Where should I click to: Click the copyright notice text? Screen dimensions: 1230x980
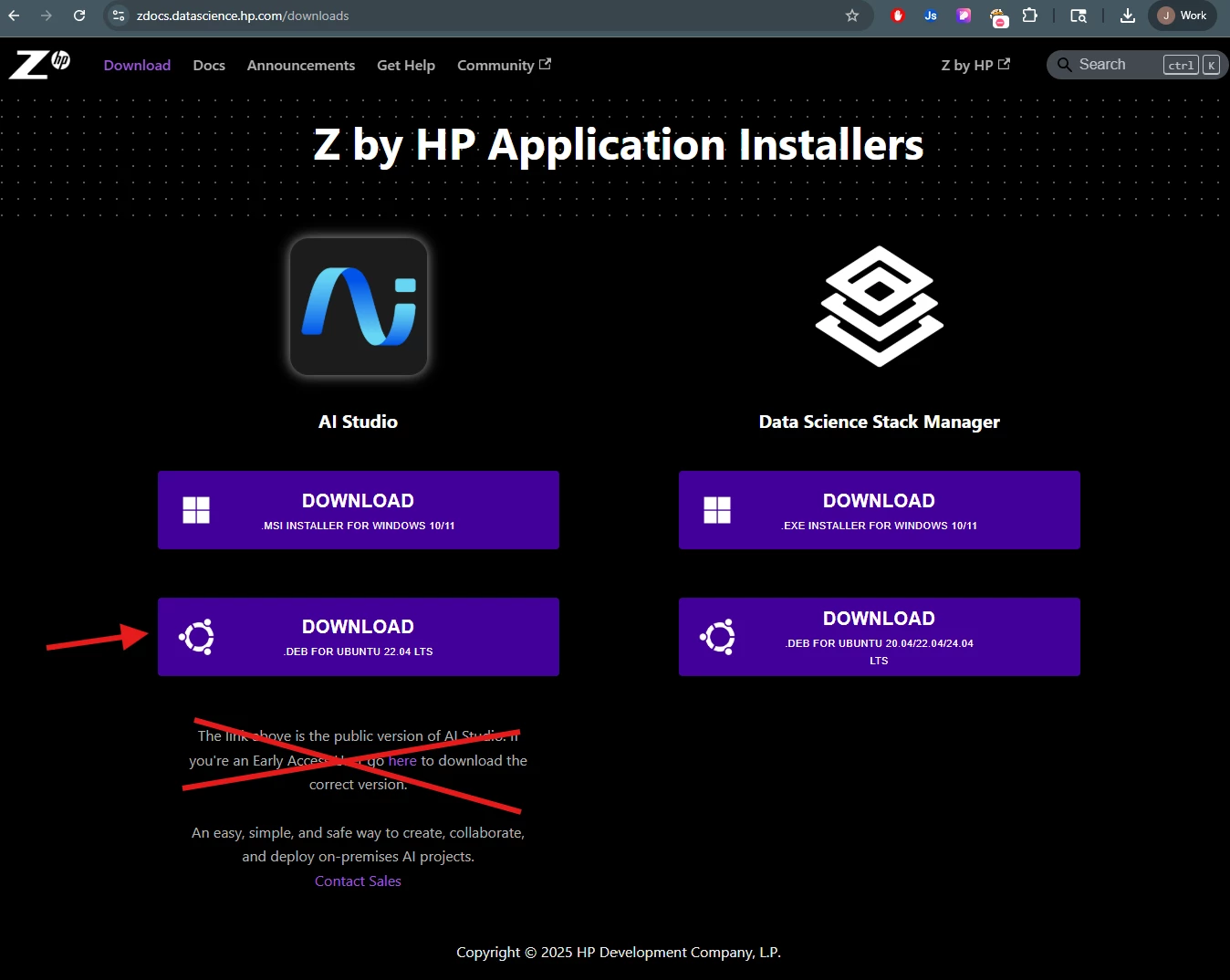tap(619, 952)
